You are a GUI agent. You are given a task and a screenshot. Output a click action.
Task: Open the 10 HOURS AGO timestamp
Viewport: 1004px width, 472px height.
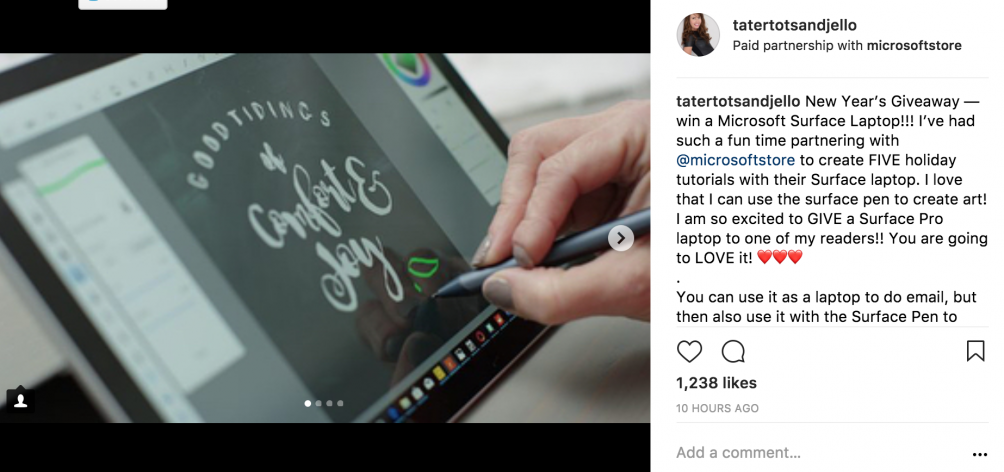pos(717,408)
